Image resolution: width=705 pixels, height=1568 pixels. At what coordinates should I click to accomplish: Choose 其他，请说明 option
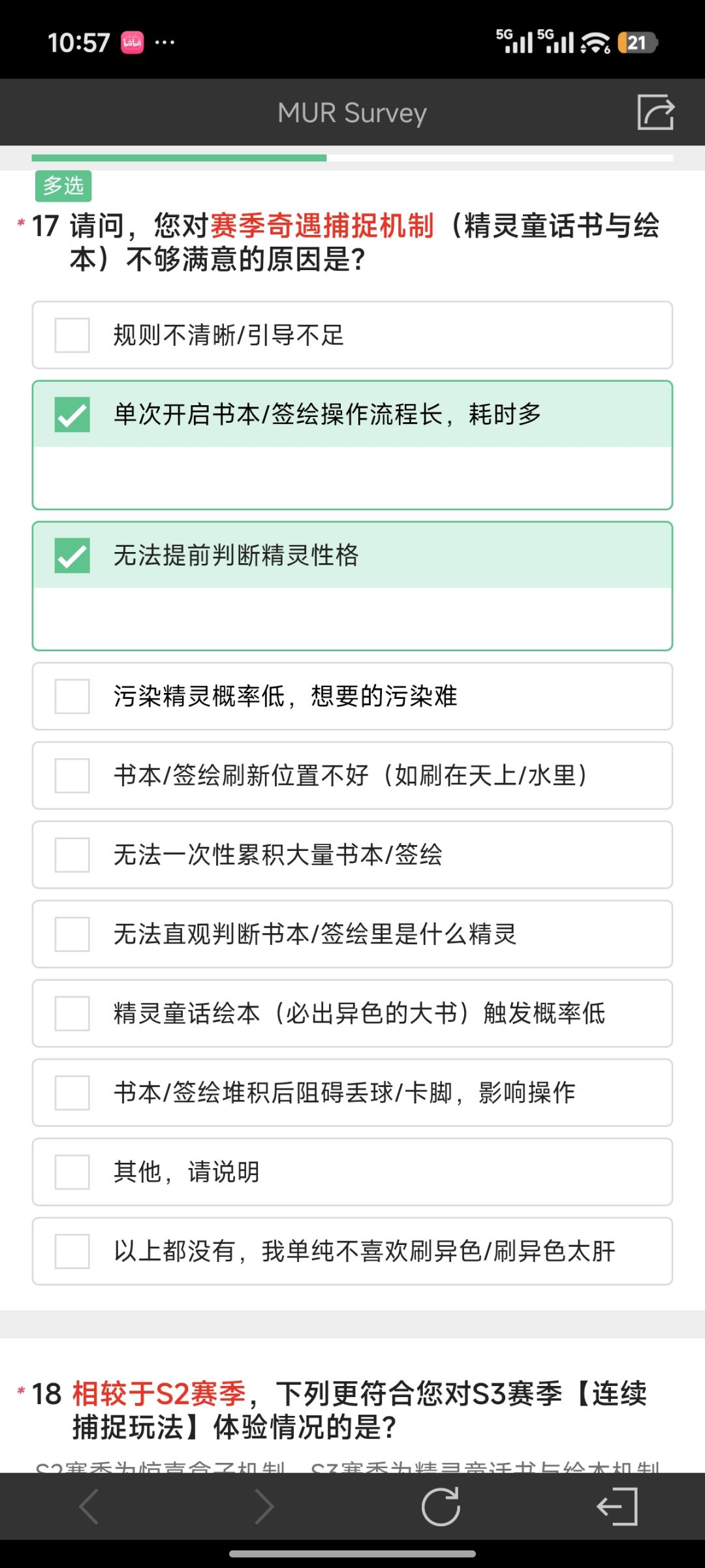[352, 1172]
